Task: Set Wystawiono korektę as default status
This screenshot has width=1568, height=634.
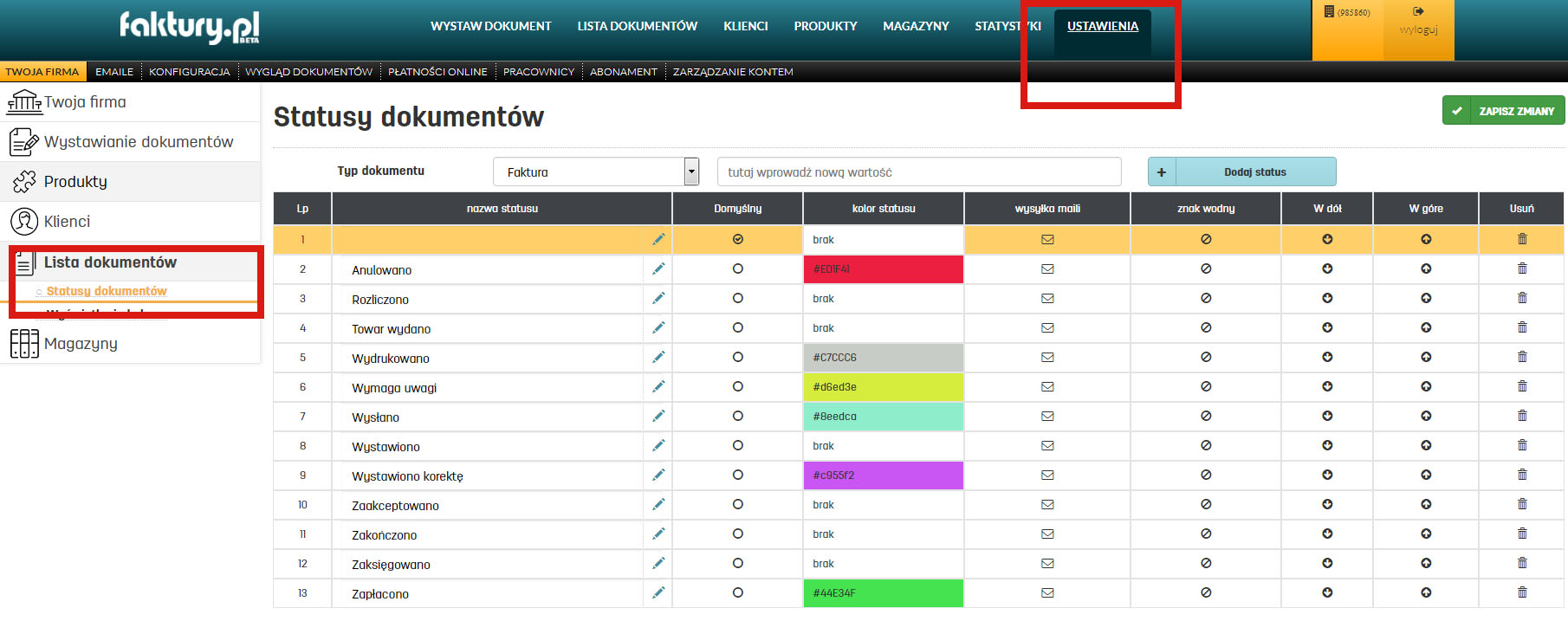Action: 738,475
